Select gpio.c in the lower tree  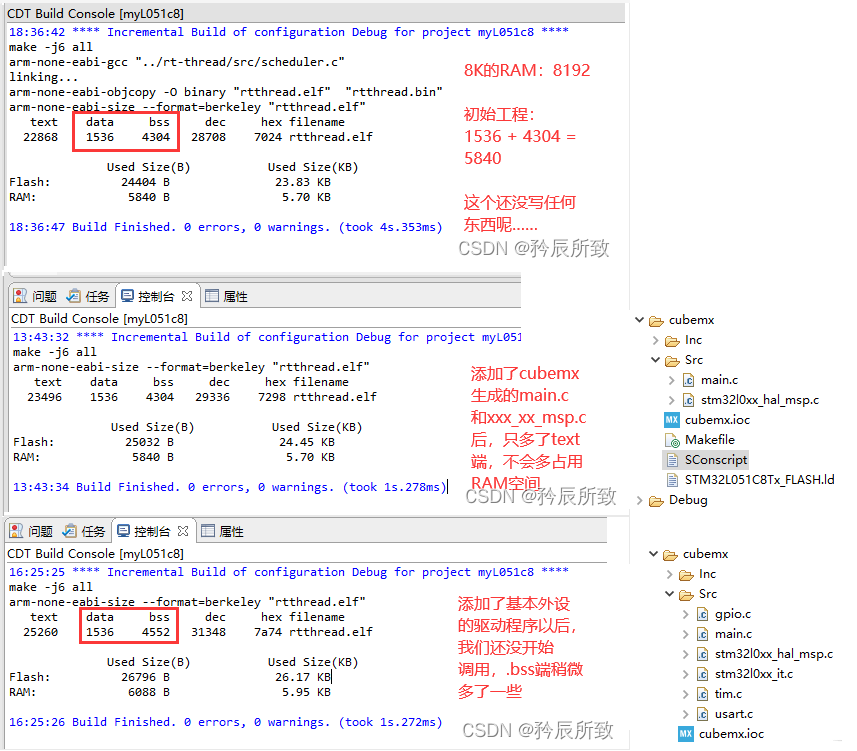(x=733, y=614)
